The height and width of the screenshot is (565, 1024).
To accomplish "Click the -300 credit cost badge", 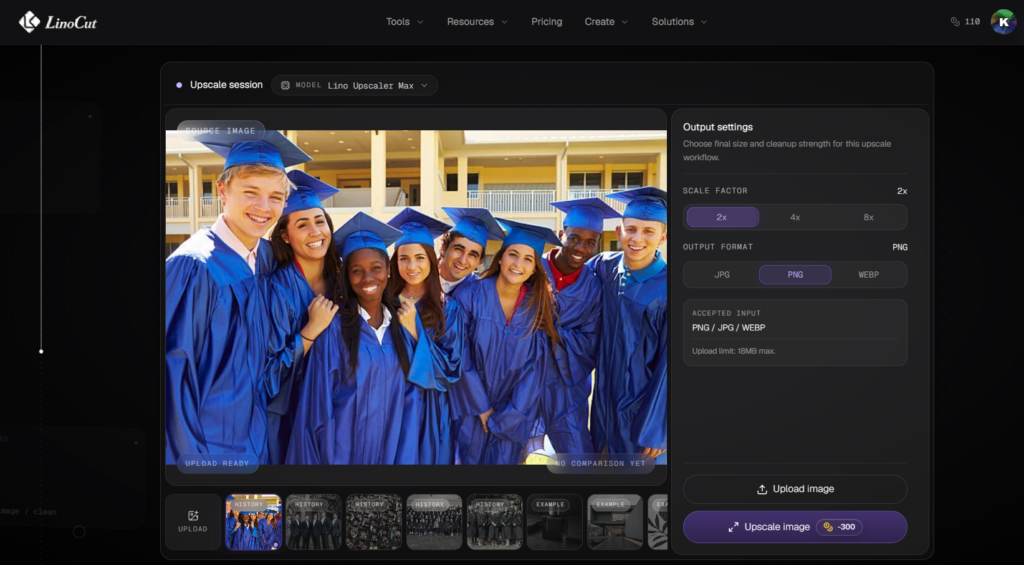I will (x=839, y=527).
